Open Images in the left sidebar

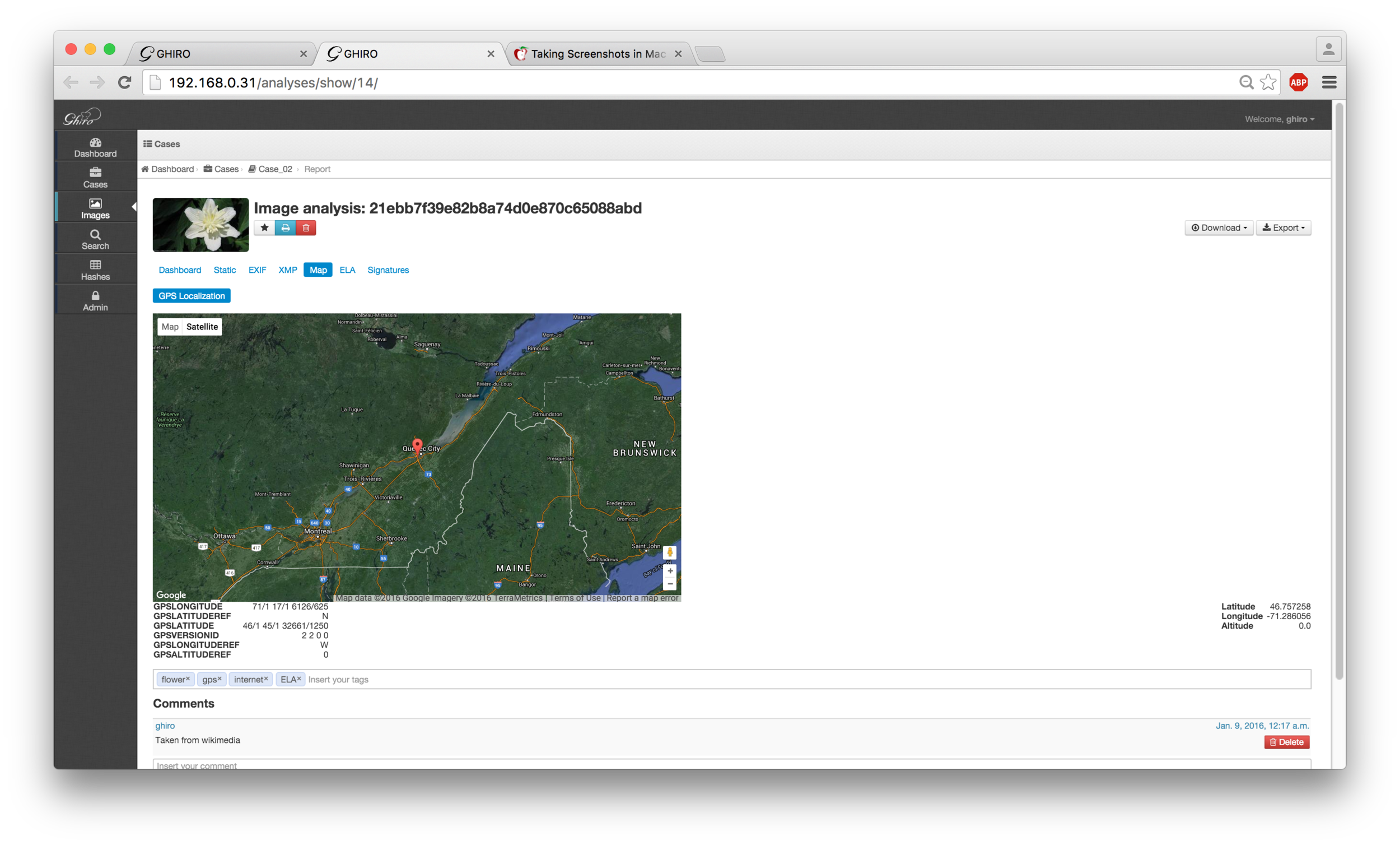pos(95,208)
